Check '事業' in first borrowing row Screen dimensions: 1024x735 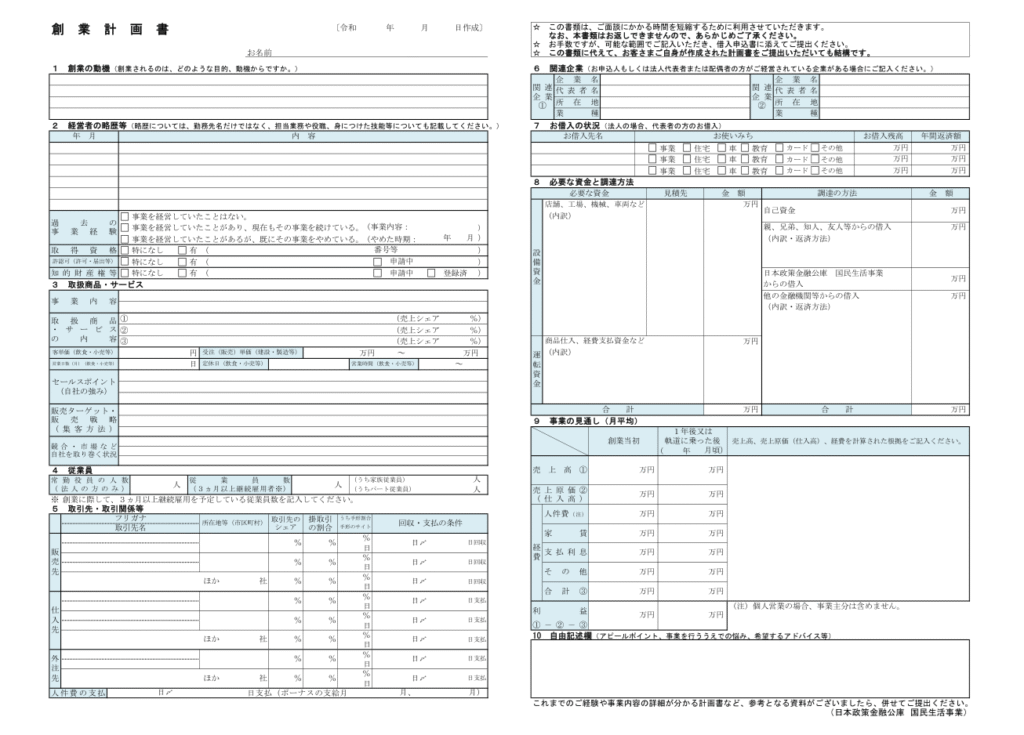[653, 147]
